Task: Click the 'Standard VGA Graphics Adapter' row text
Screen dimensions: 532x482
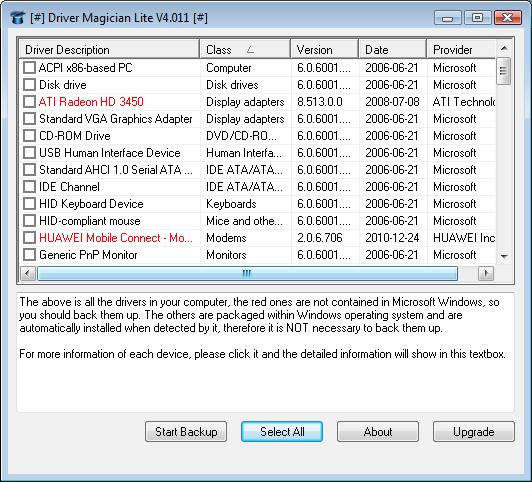Action: click(116, 119)
